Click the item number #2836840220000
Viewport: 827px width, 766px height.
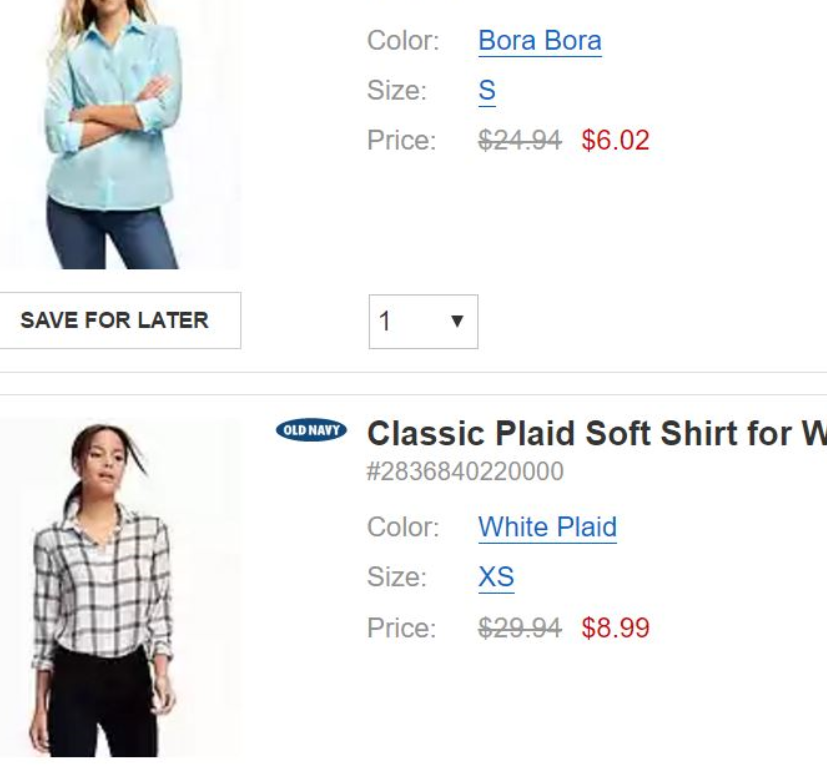pos(465,471)
